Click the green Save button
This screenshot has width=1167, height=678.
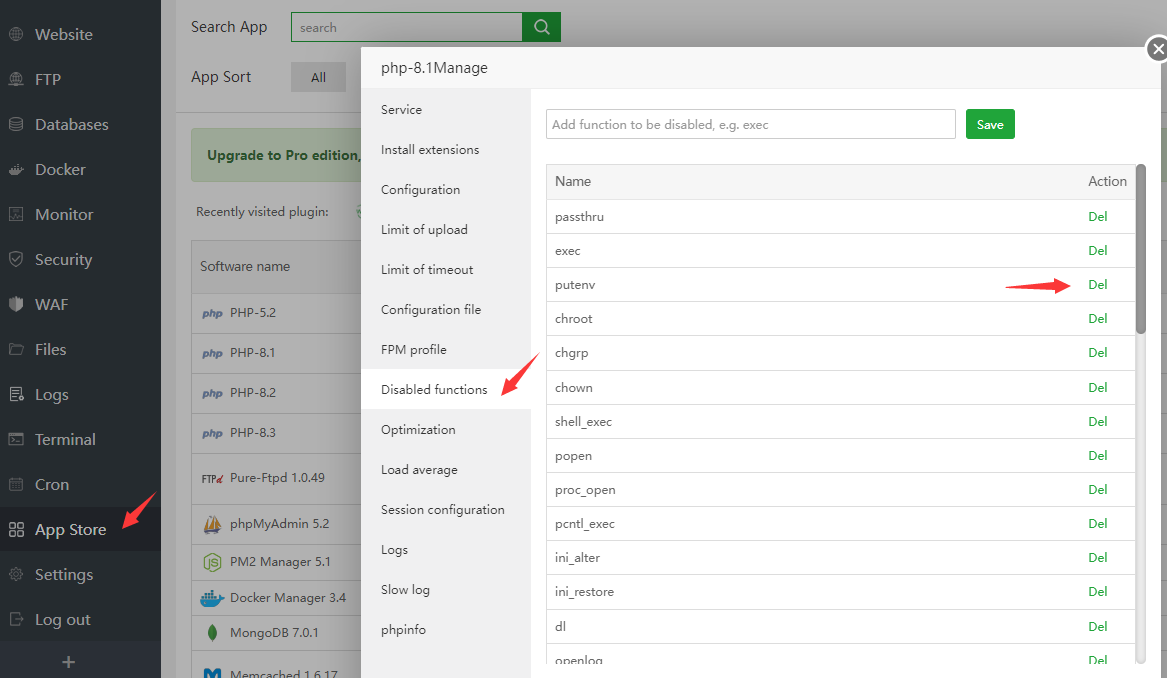[x=990, y=124]
